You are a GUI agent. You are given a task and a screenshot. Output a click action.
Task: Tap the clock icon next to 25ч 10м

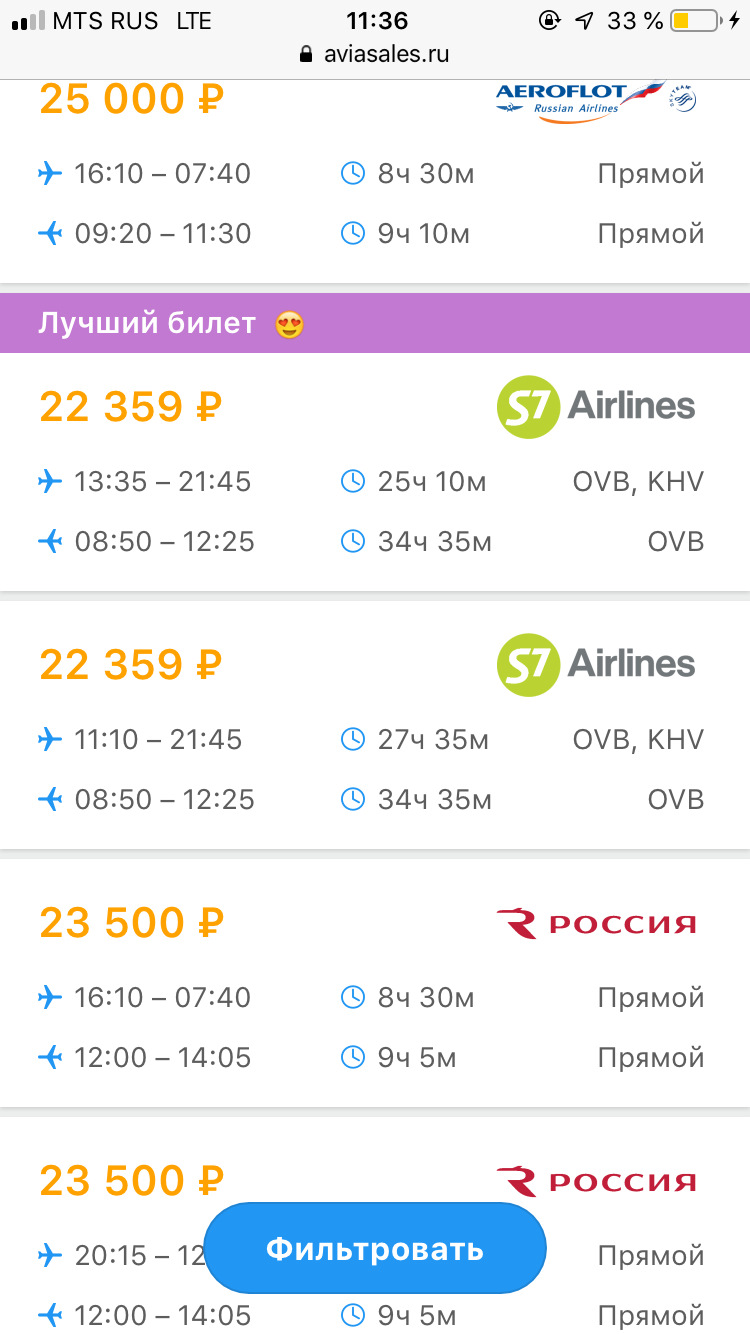coord(353,482)
